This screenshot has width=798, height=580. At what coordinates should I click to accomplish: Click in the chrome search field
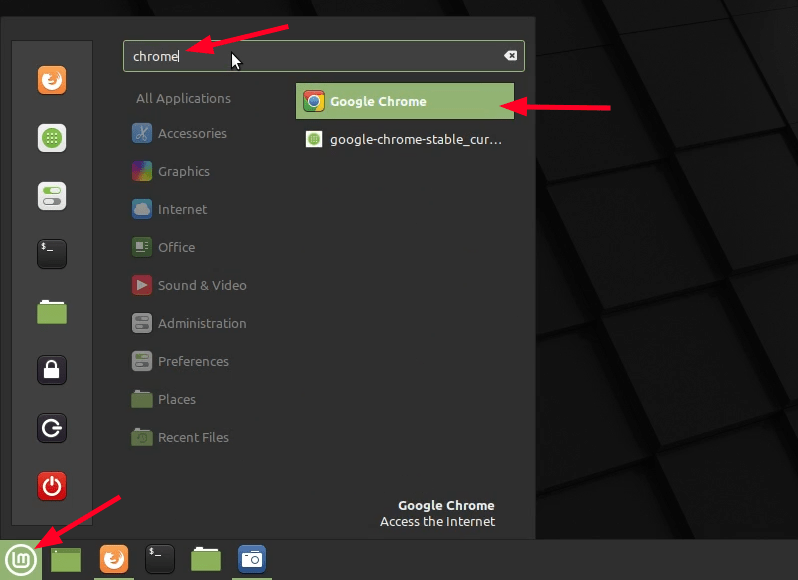324,56
